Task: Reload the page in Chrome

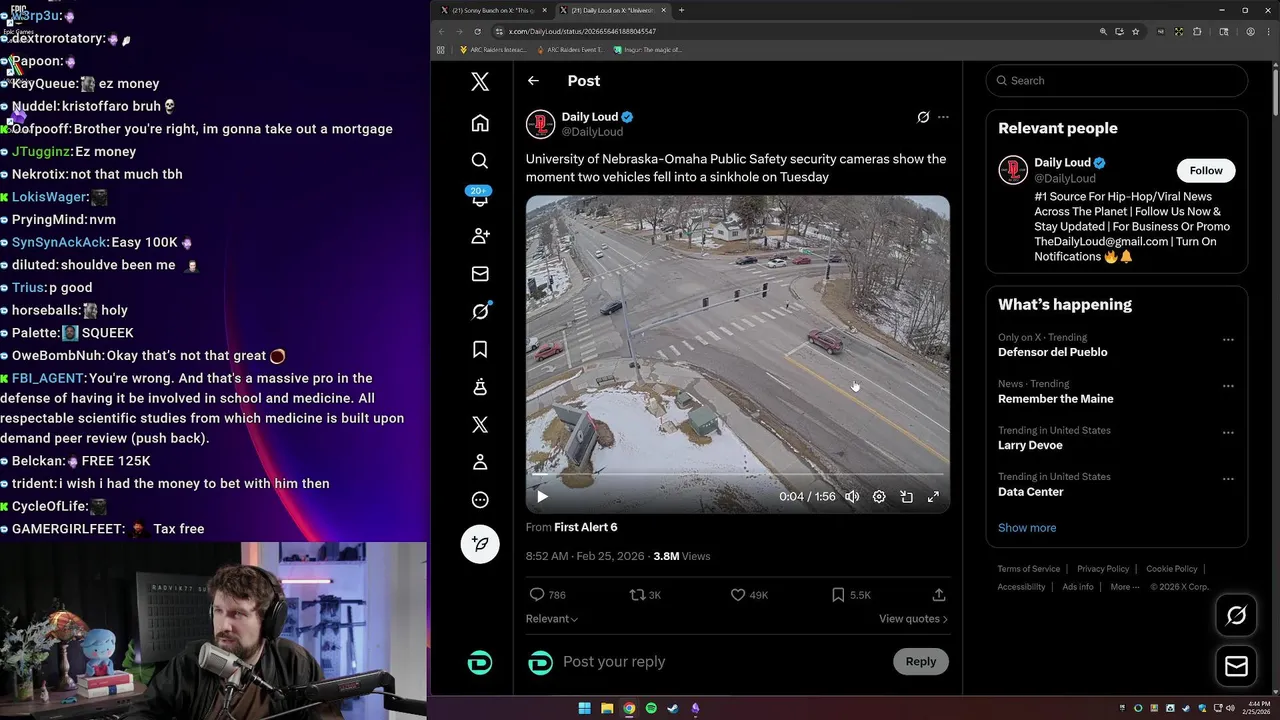Action: tap(477, 31)
